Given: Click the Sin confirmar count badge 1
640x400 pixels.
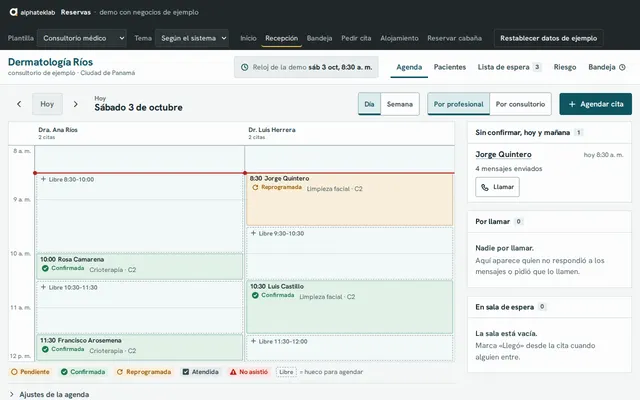Looking at the screenshot, I should coord(578,132).
